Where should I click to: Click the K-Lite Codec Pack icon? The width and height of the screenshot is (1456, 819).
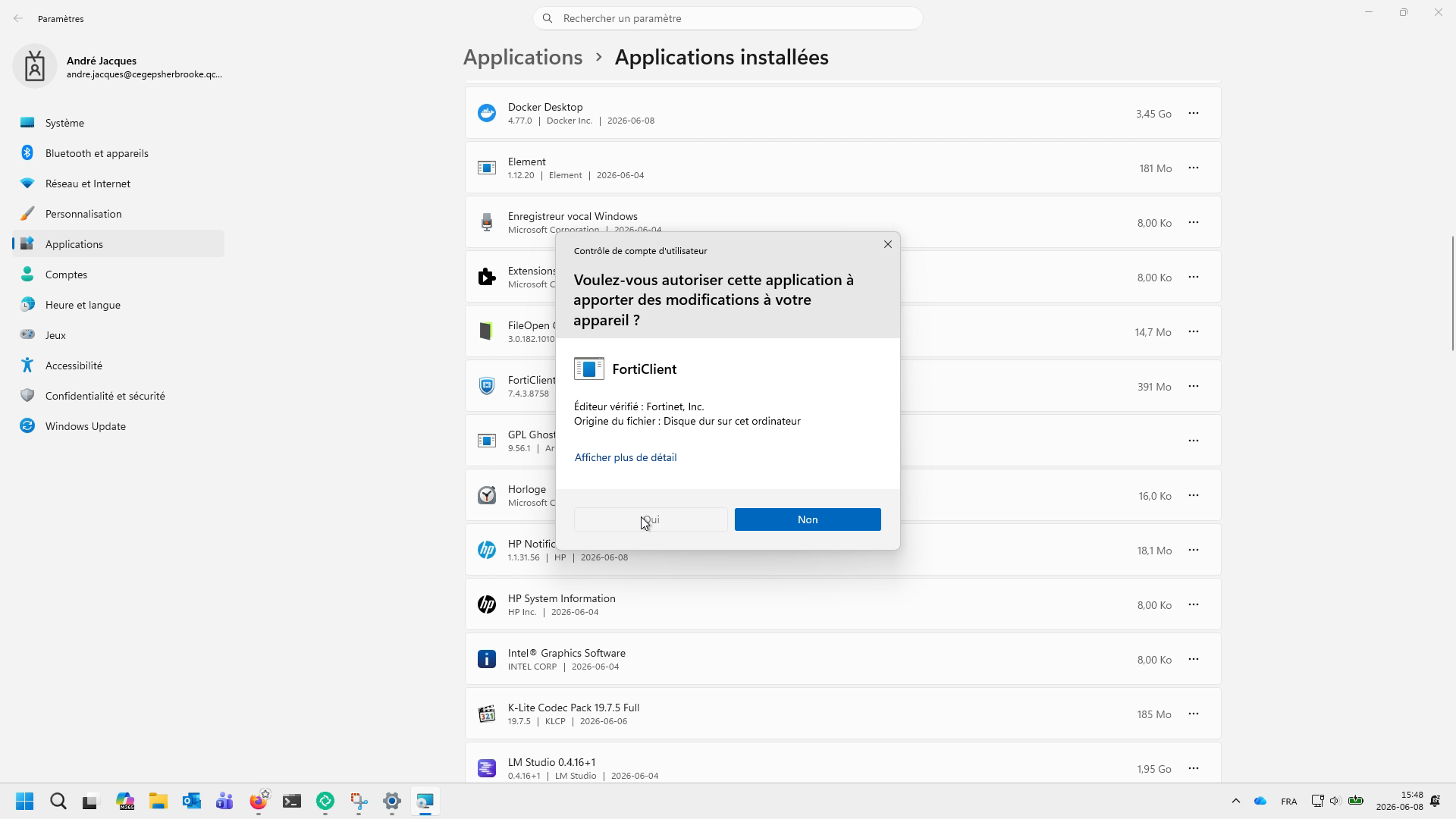(x=487, y=714)
